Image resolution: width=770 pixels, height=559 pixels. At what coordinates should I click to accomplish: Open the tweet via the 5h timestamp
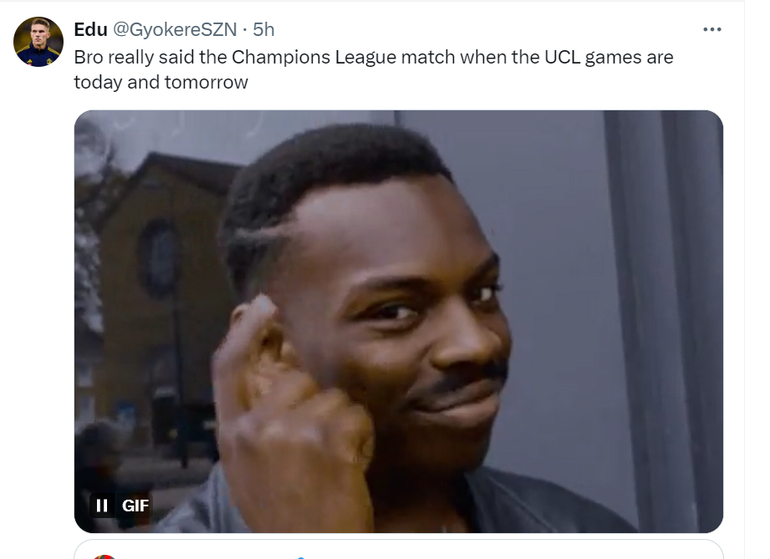pos(263,29)
